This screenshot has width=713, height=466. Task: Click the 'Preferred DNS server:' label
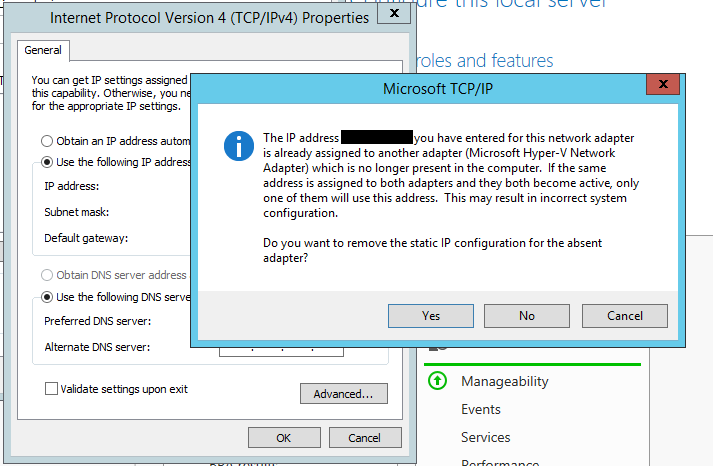pyautogui.click(x=98, y=321)
